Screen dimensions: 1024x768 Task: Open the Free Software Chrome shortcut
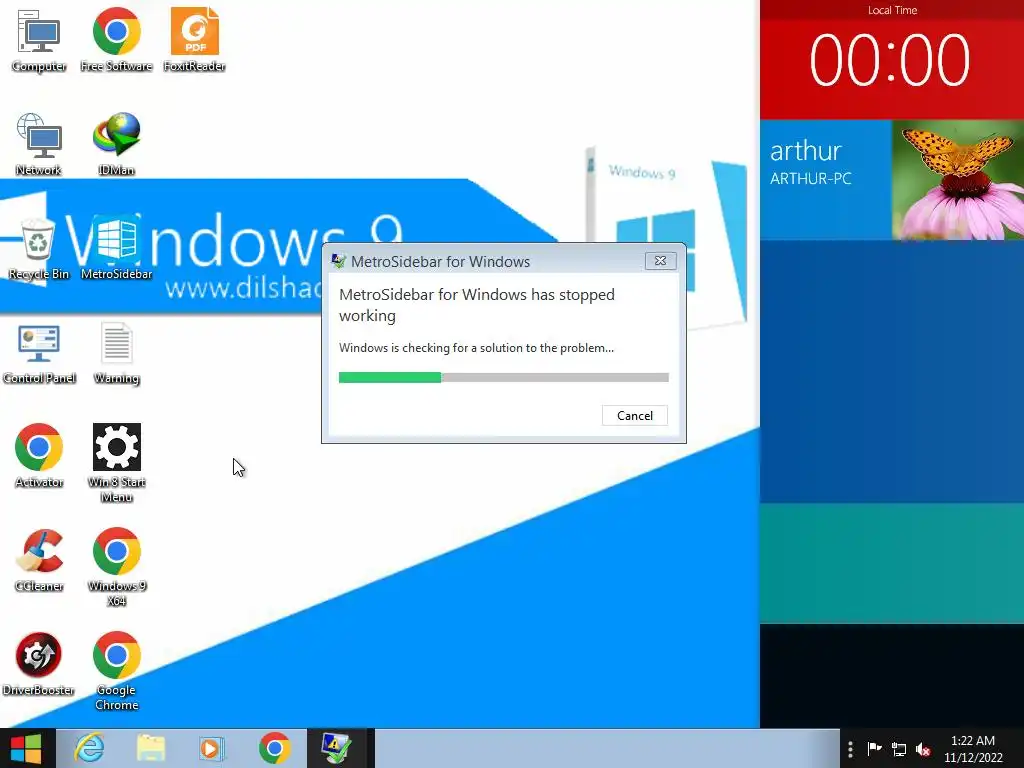point(116,40)
